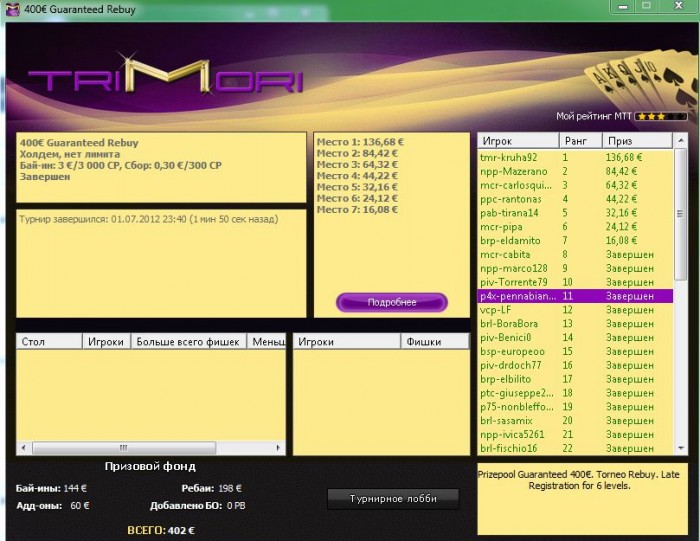Sort player list by Ранг column
700x541 pixels.
coord(581,141)
